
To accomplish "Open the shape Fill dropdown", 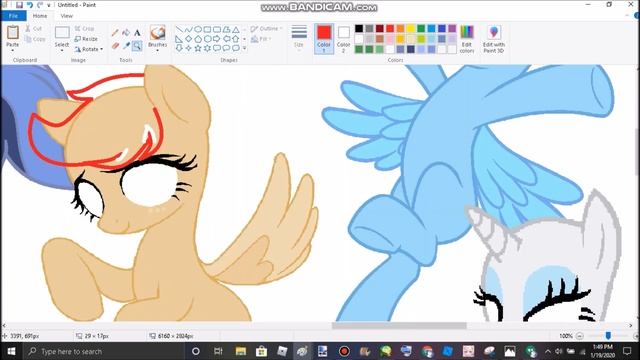I will point(261,39).
